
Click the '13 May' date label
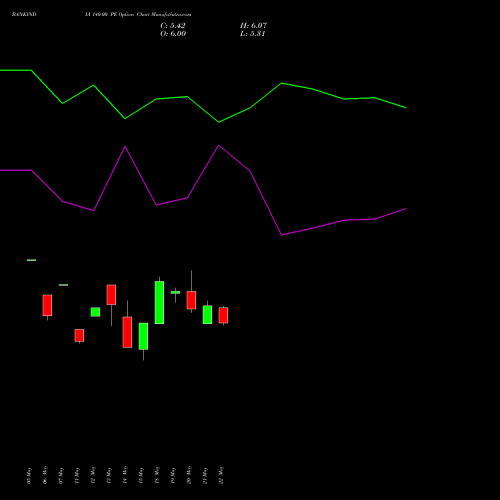tap(109, 476)
